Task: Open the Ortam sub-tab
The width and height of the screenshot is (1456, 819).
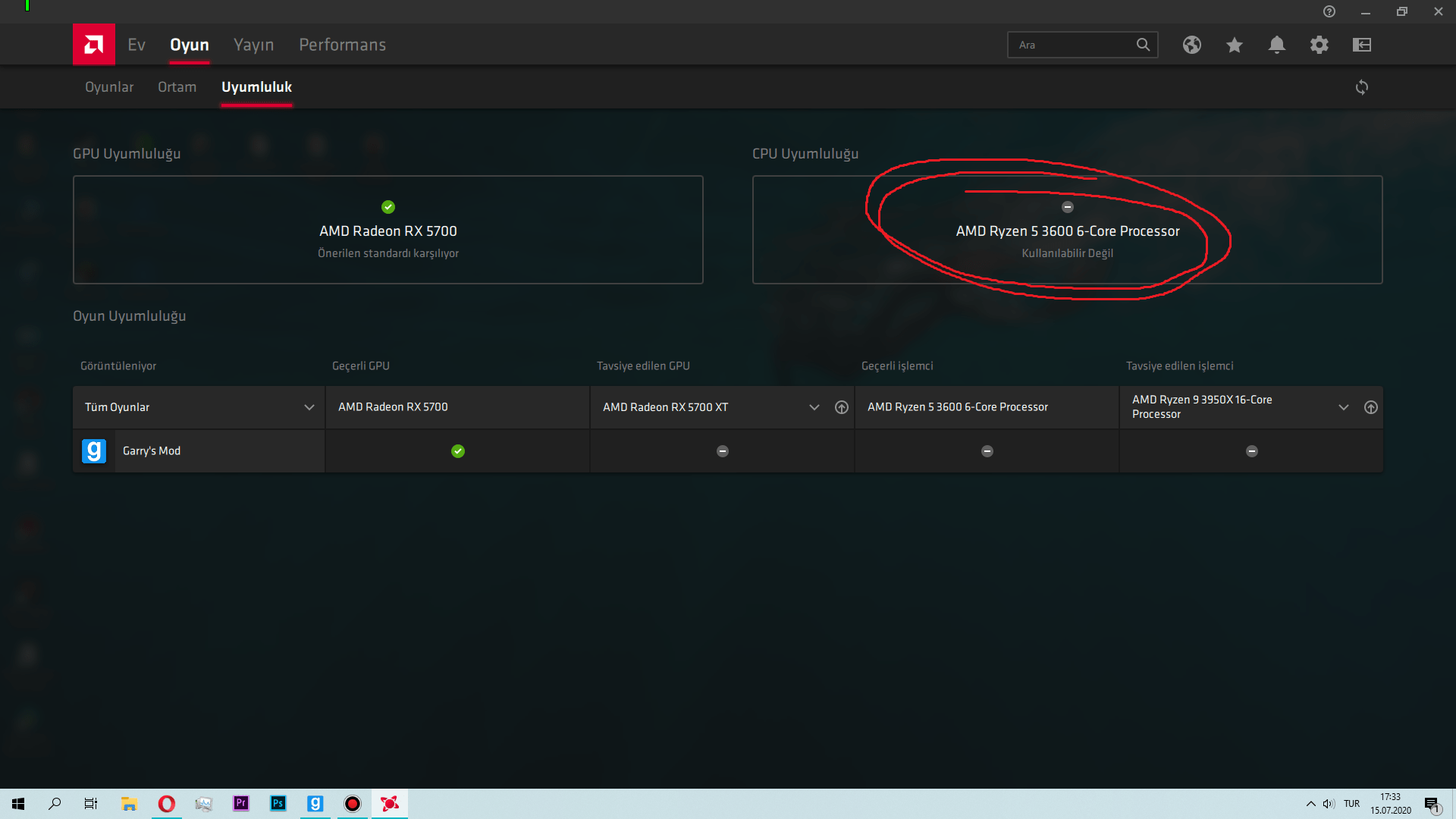Action: point(177,87)
